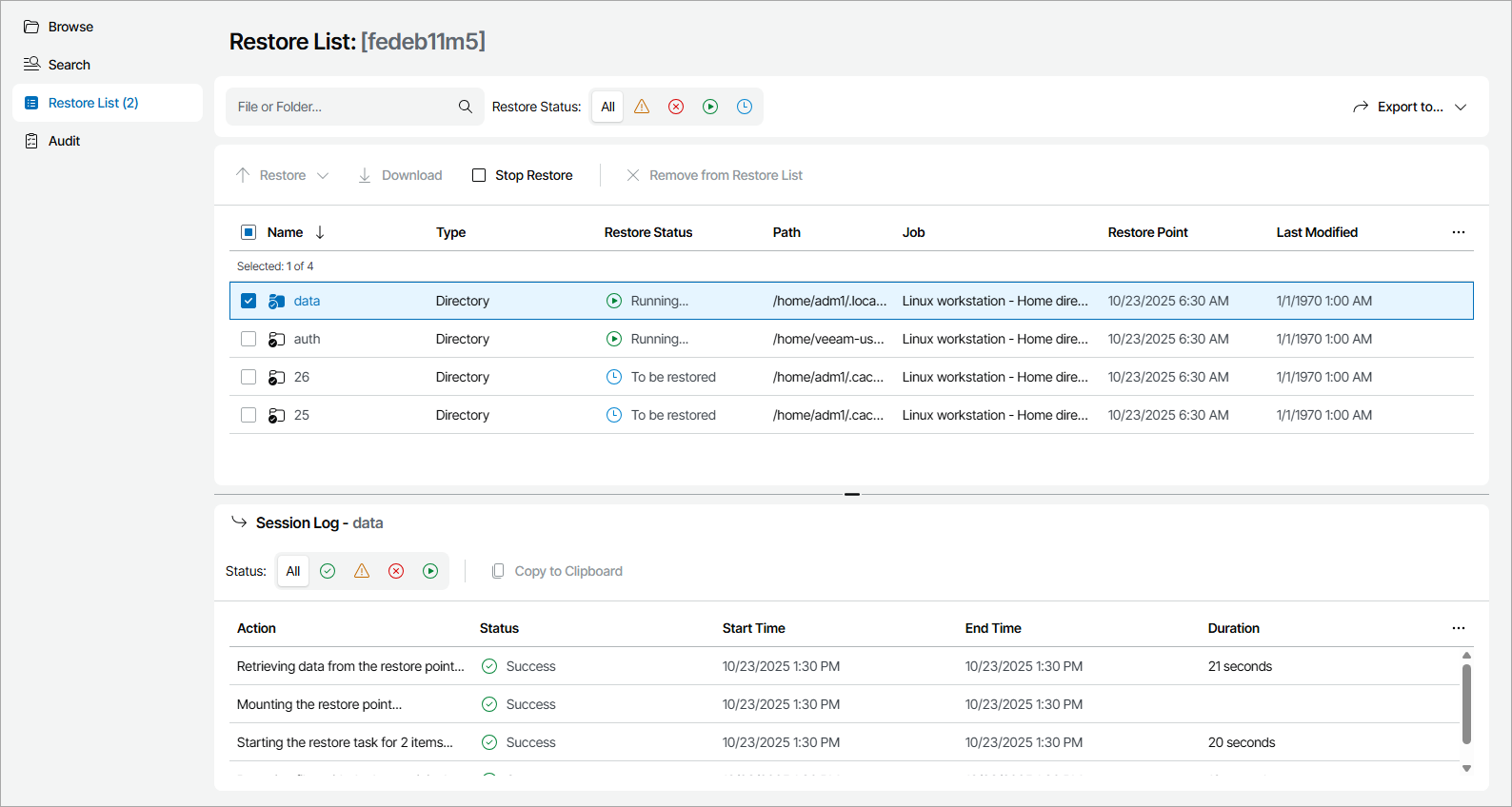Click Remove from Restore List
Image resolution: width=1512 pixels, height=807 pixels.
coord(714,175)
